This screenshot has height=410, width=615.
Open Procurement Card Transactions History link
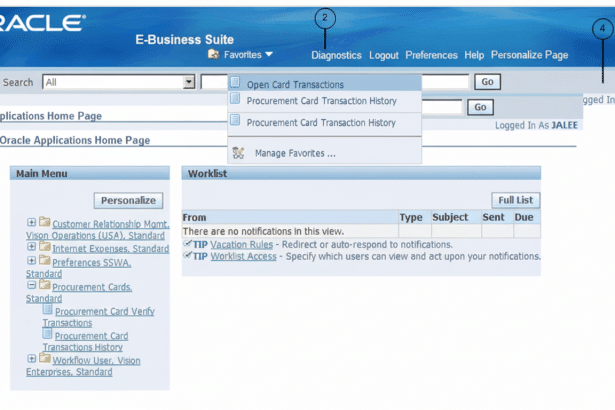tap(86, 341)
